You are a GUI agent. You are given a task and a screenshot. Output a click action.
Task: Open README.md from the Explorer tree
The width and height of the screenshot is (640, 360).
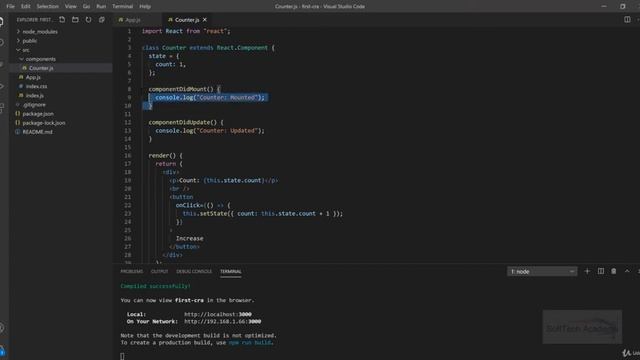(x=38, y=132)
